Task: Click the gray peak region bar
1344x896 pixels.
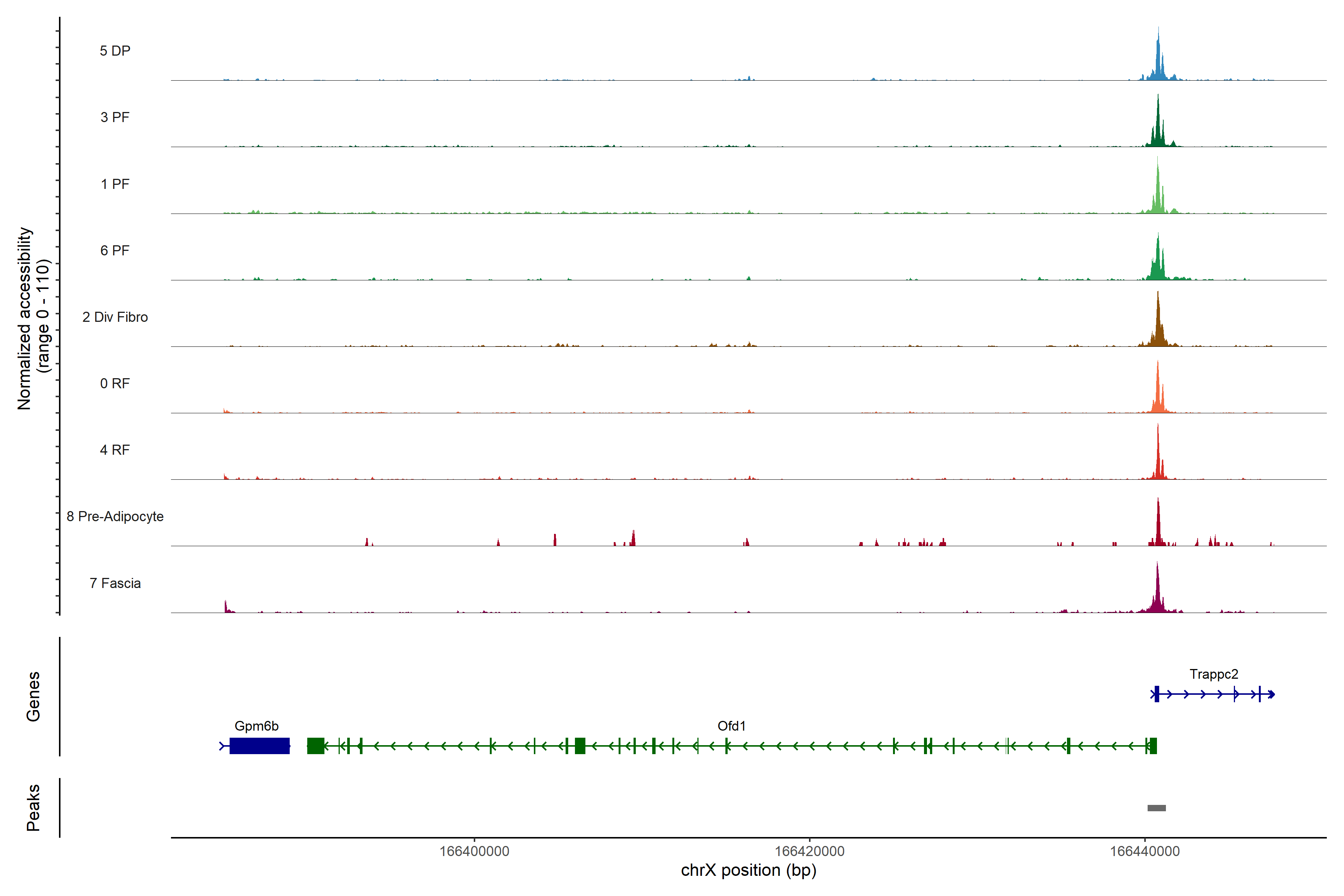Action: click(1156, 808)
